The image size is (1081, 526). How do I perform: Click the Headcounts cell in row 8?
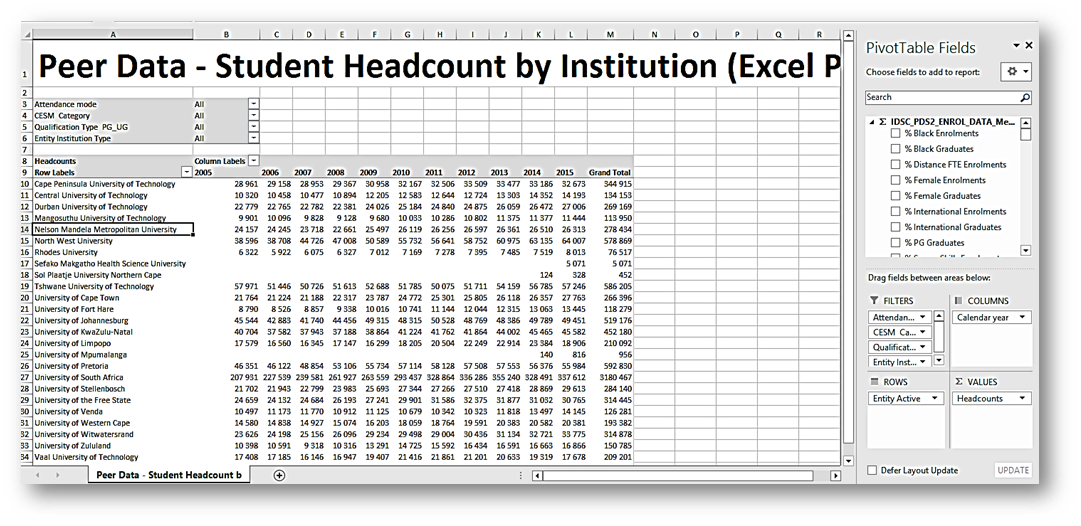tap(113, 161)
